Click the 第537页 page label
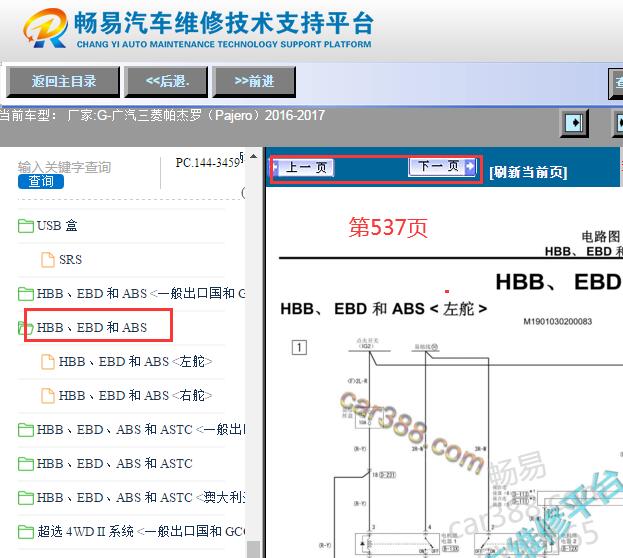This screenshot has width=623, height=558. (388, 228)
